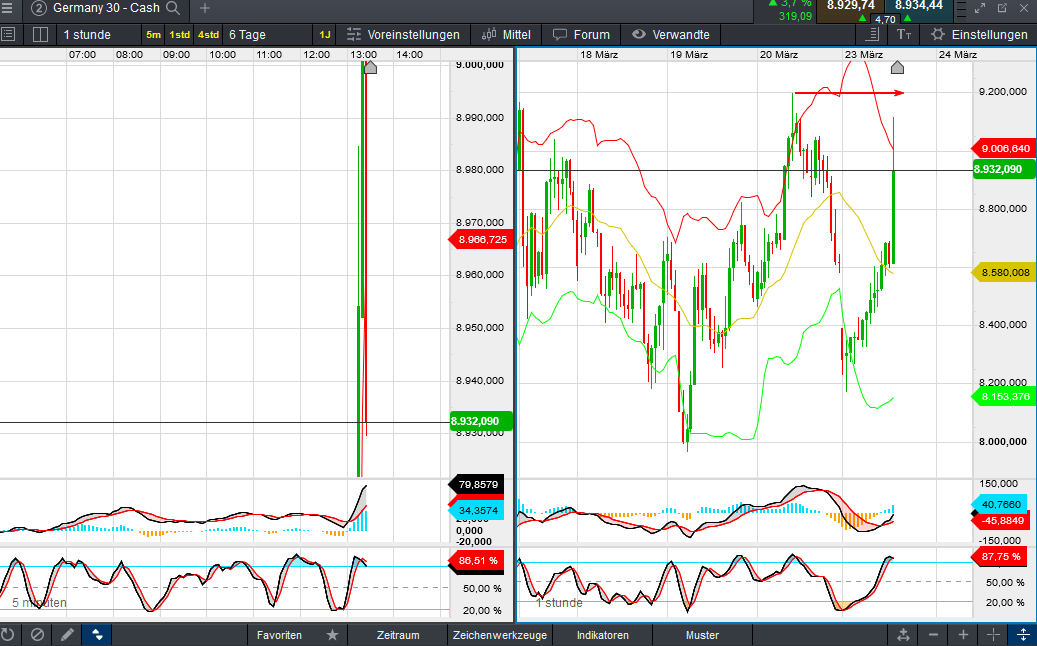Screen dimensions: 1037x646
Task: Click the home marker on the left chart
Action: [370, 67]
